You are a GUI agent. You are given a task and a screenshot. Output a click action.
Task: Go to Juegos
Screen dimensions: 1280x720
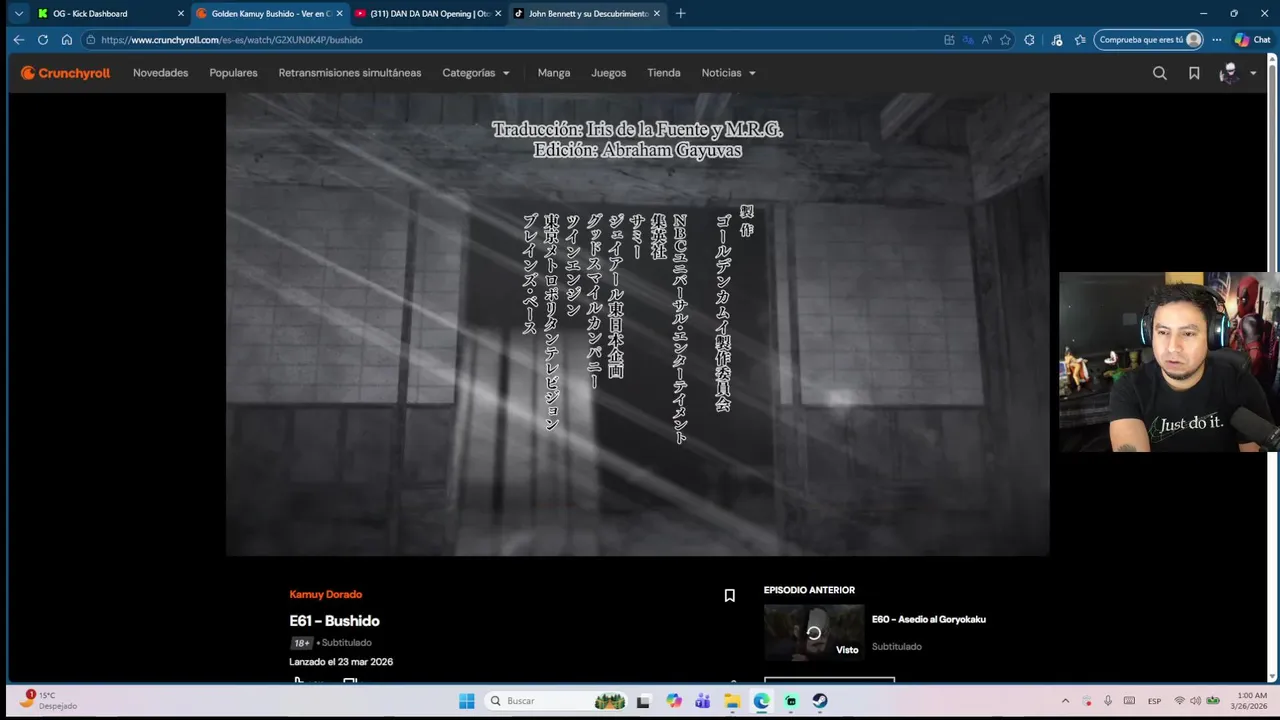[608, 73]
